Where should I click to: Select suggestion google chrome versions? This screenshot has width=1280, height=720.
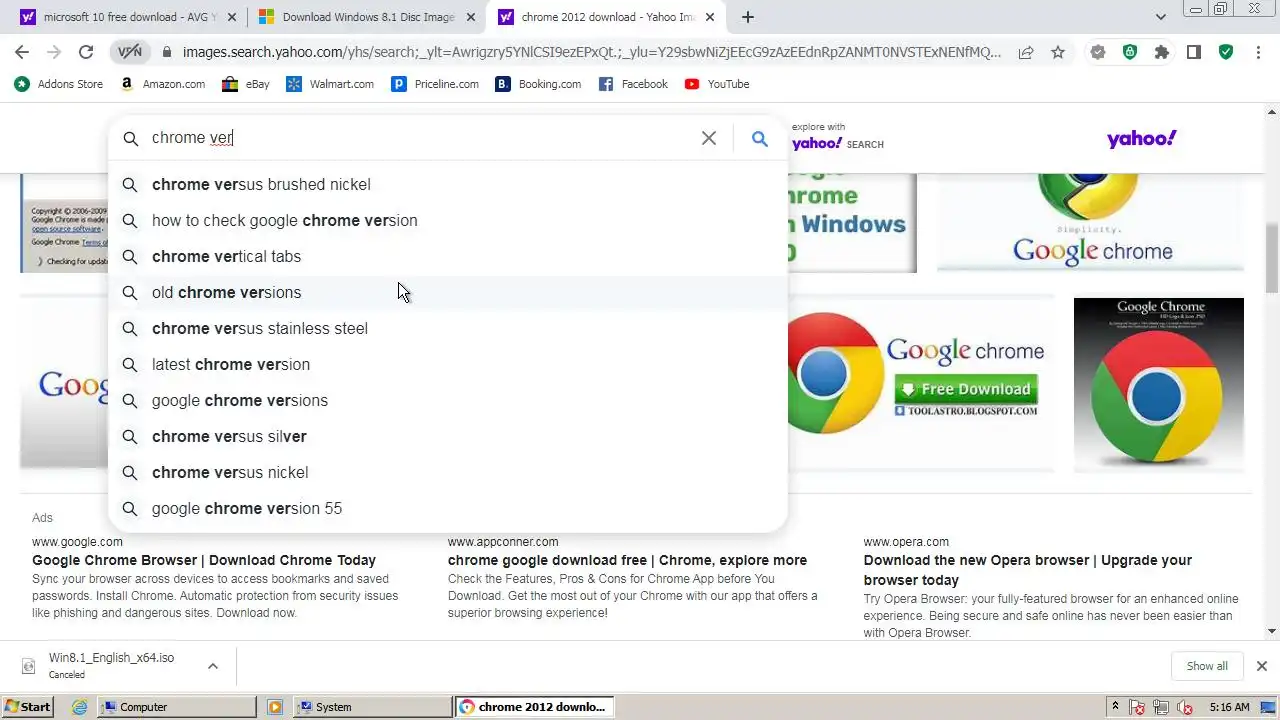(448, 400)
